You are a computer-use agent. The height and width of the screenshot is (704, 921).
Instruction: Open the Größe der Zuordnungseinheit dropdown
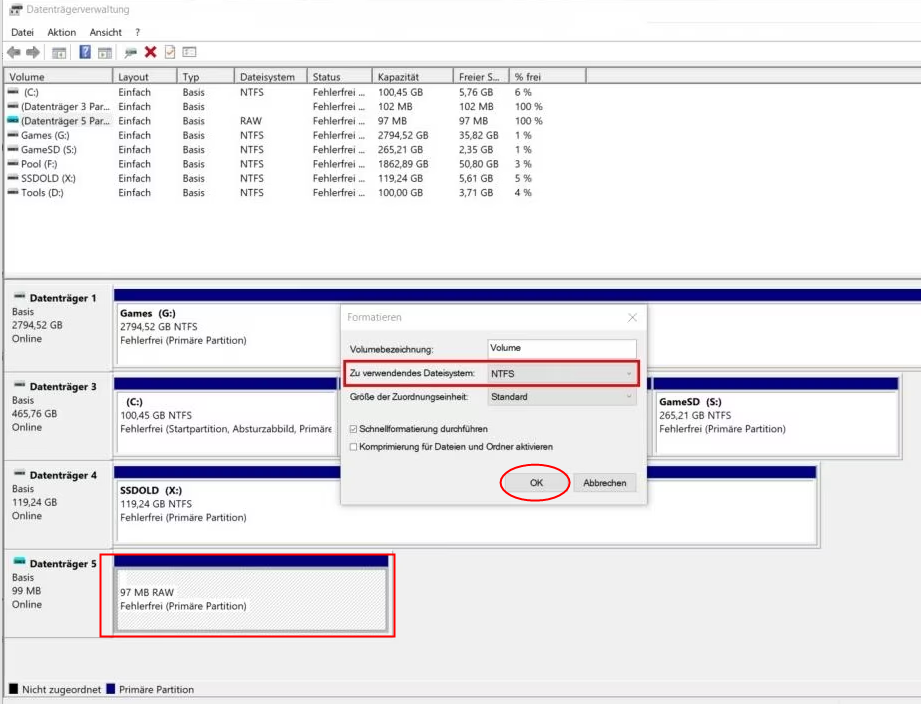coord(630,396)
